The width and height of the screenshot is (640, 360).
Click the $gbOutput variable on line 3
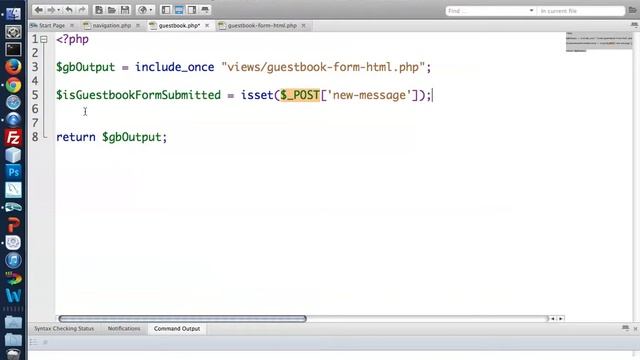pyautogui.click(x=85, y=67)
